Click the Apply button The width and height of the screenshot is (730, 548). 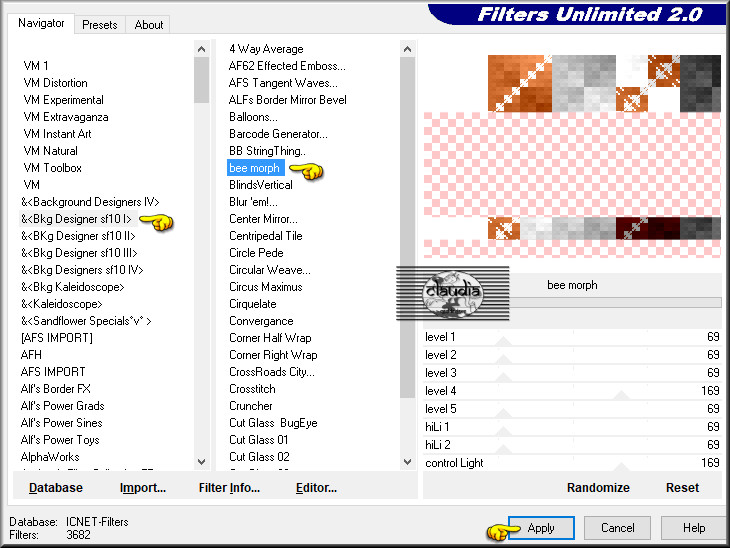[541, 528]
